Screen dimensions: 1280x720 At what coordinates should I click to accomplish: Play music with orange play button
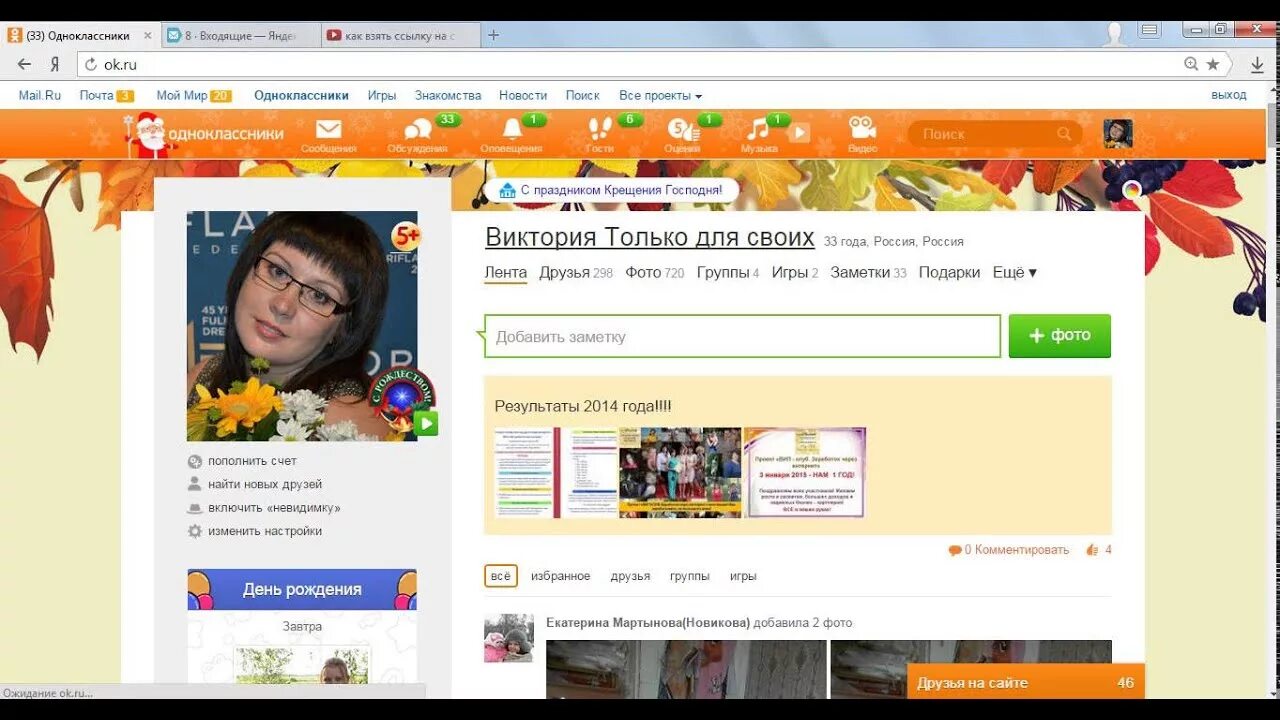pyautogui.click(x=799, y=132)
